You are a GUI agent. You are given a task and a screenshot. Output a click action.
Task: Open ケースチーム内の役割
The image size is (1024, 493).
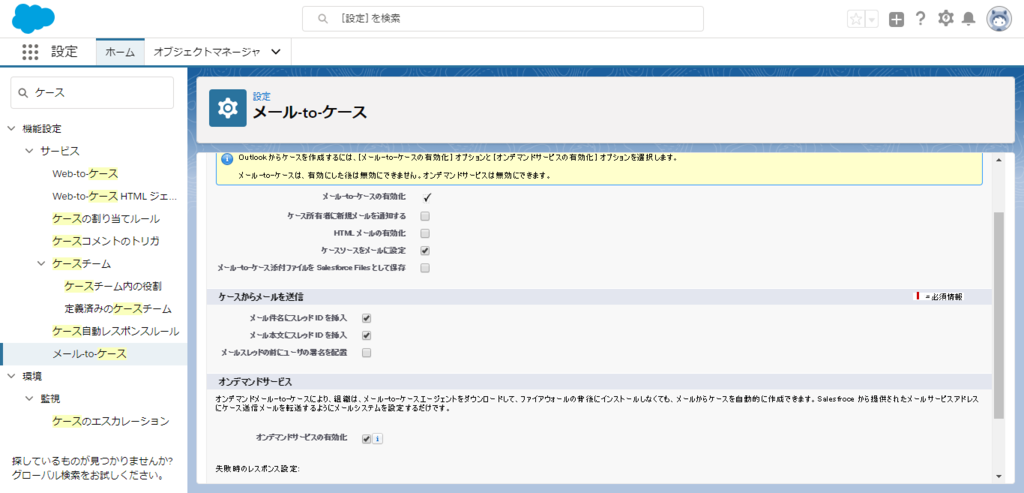(x=113, y=286)
